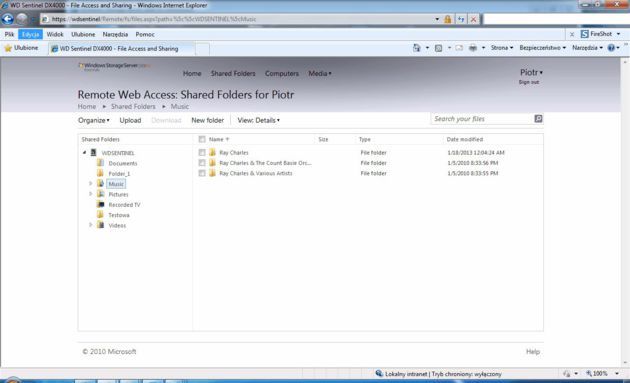Click in the Search your files field
Viewport: 630px width, 383px height.
tap(482, 119)
